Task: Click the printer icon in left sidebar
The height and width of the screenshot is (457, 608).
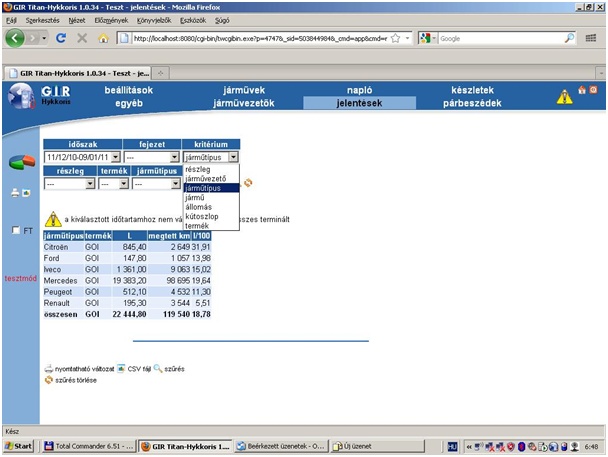Action: (15, 192)
